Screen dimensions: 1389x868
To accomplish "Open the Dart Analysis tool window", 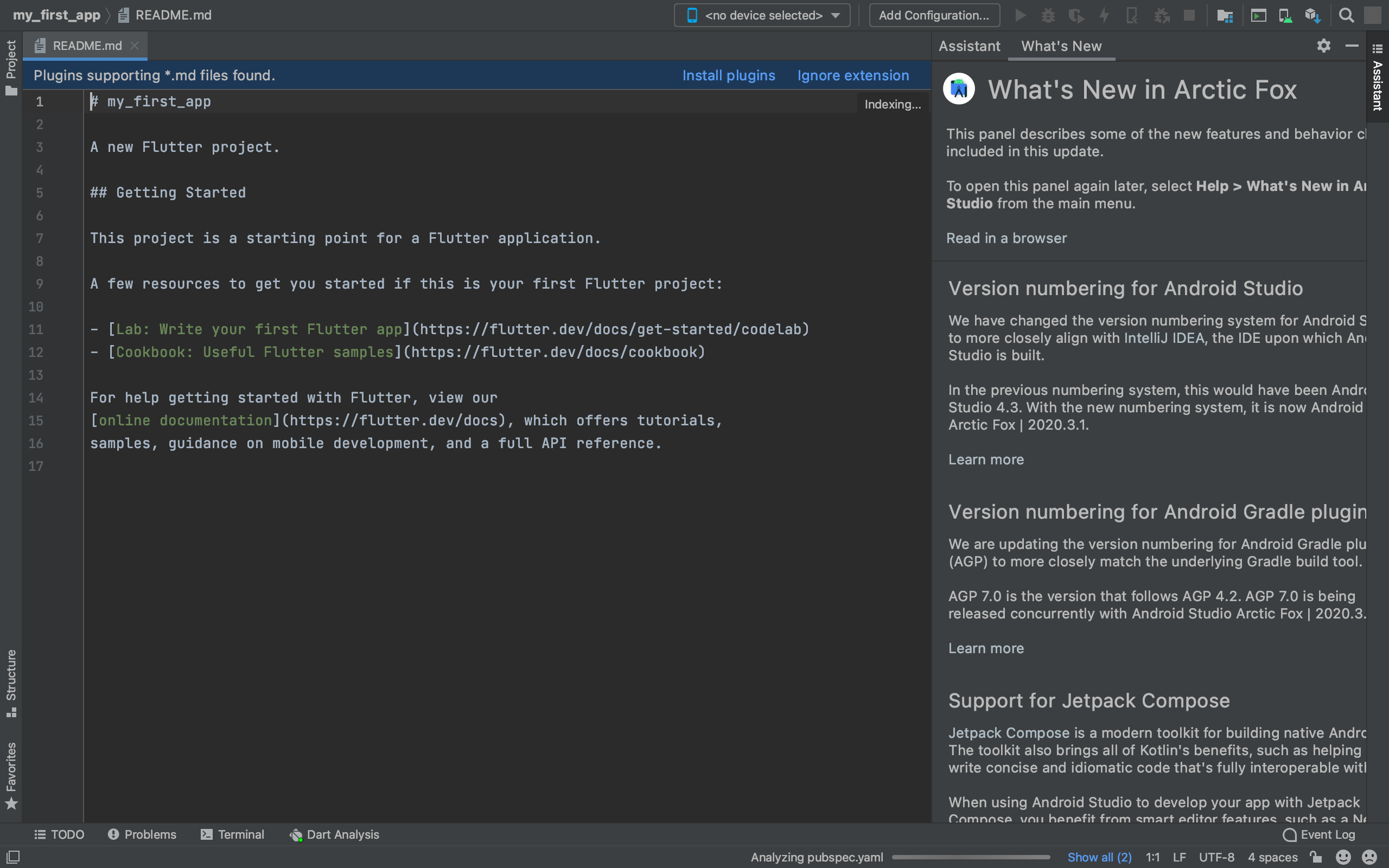I will 334,834.
